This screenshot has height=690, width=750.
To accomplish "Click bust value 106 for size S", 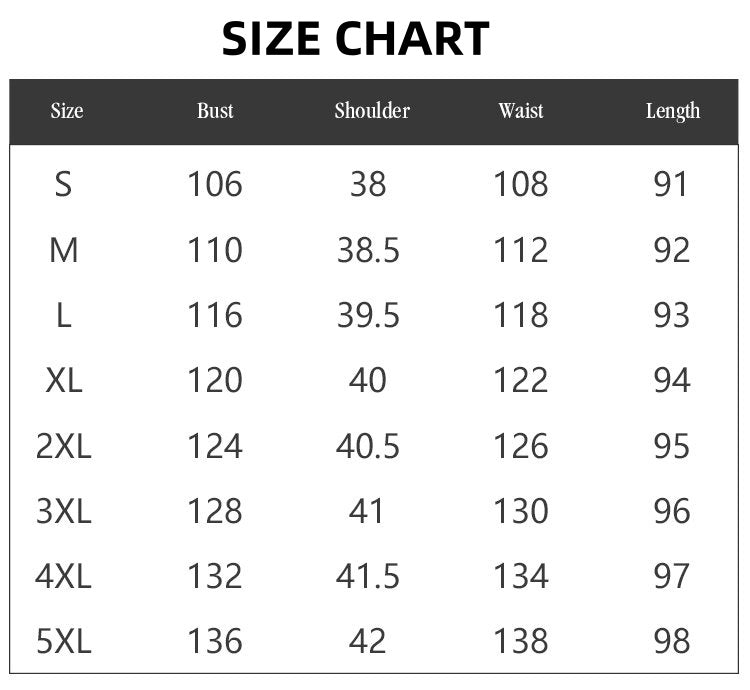I will pyautogui.click(x=215, y=184).
